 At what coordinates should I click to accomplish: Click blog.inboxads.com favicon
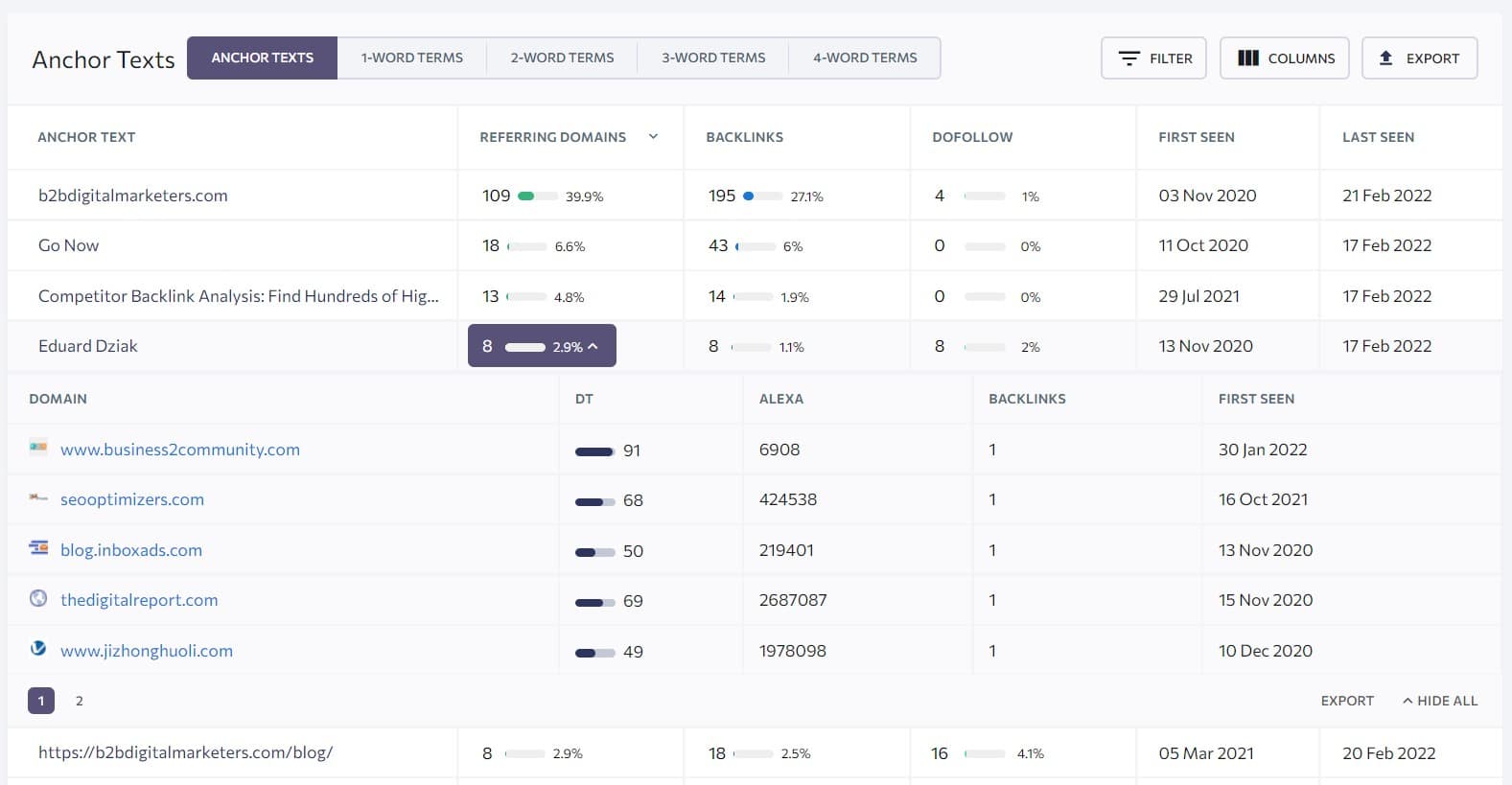tap(38, 548)
